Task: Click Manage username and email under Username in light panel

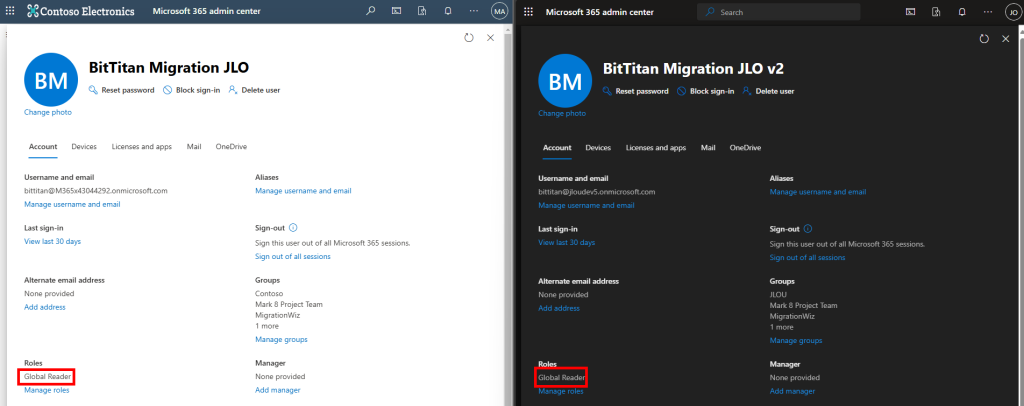Action: click(72, 204)
